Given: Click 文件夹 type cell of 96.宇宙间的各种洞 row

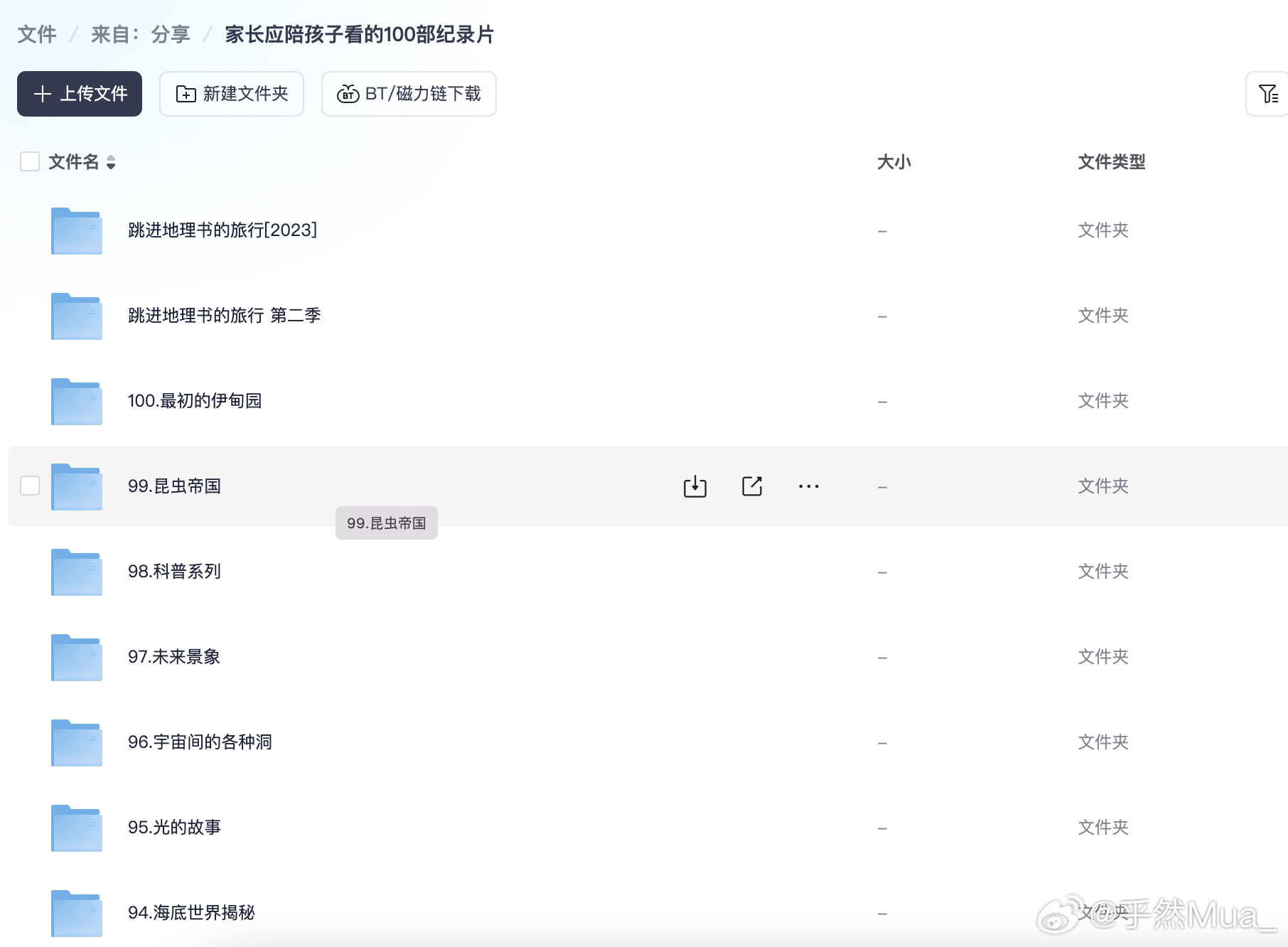Looking at the screenshot, I should coord(1103,742).
